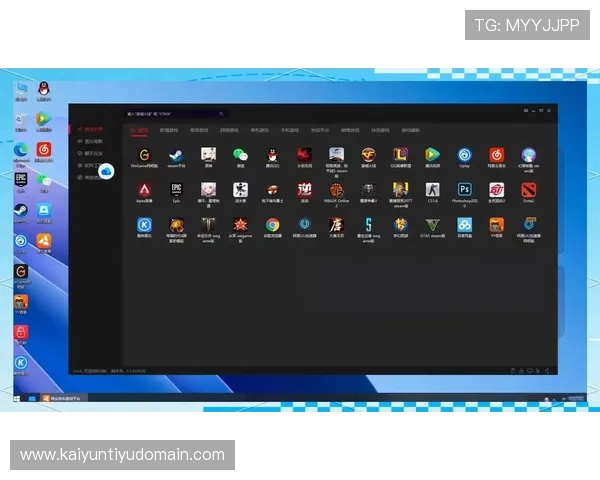
Task: Launch Steam from the desktop shortcut
Action: pos(21,214)
